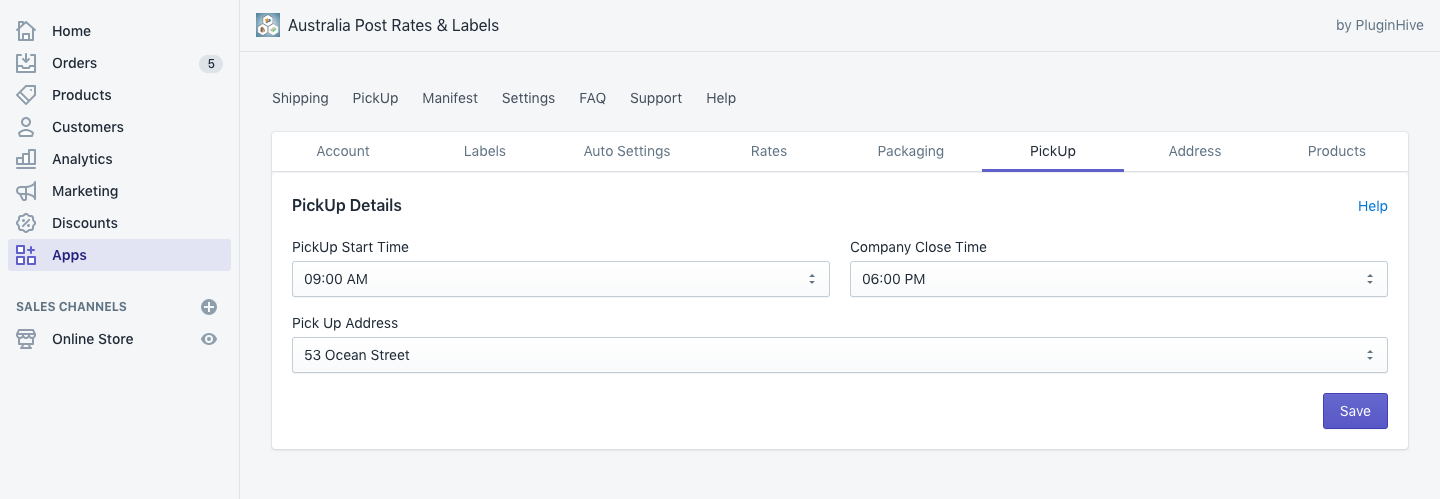1440x499 pixels.
Task: Click the Orders count badge 5
Action: 210,64
